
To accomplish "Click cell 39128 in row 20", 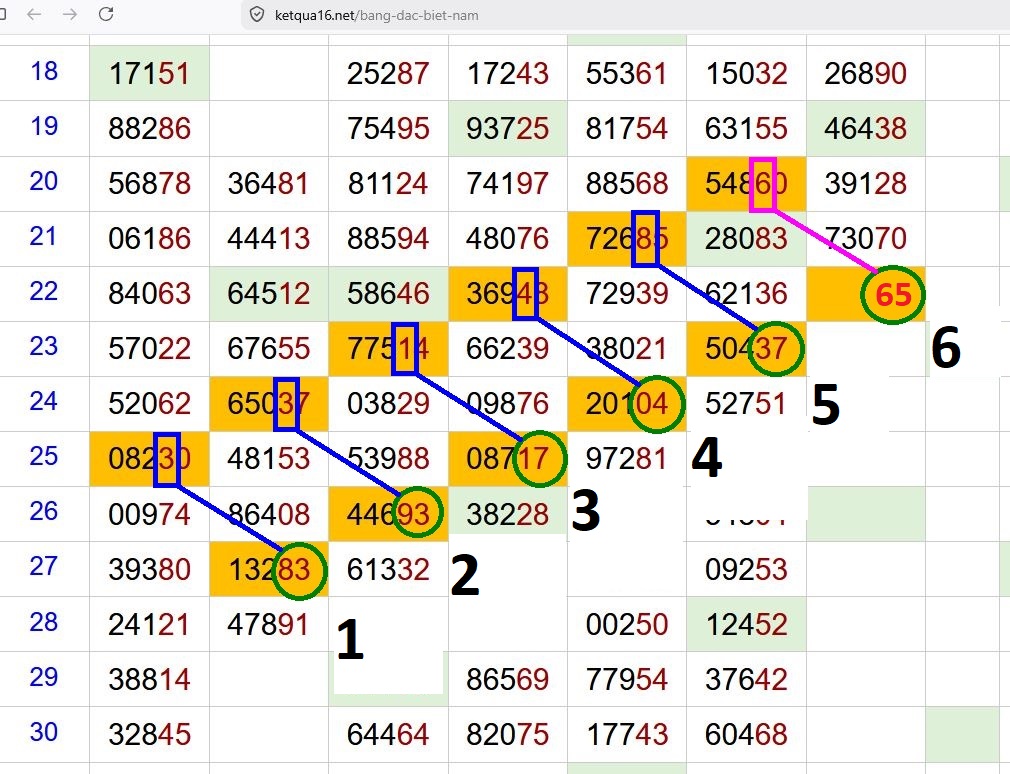I will pos(866,184).
